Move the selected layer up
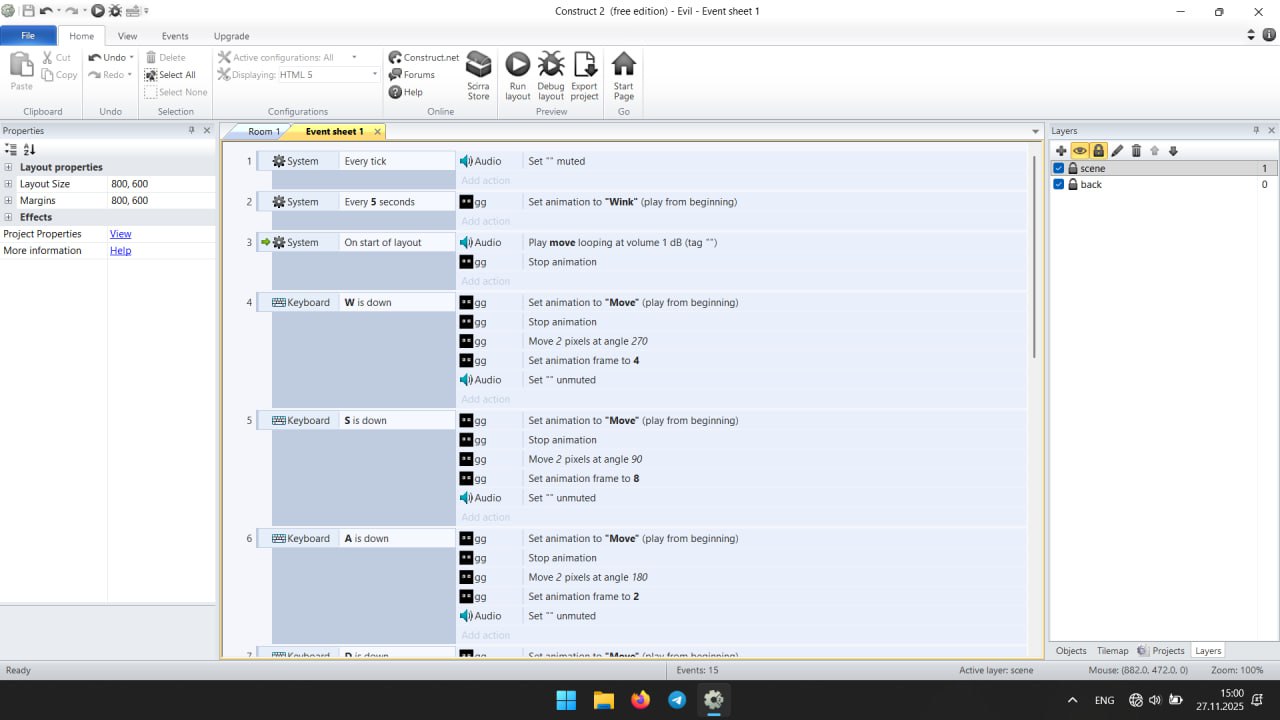The height and width of the screenshot is (720, 1280). pos(1154,151)
